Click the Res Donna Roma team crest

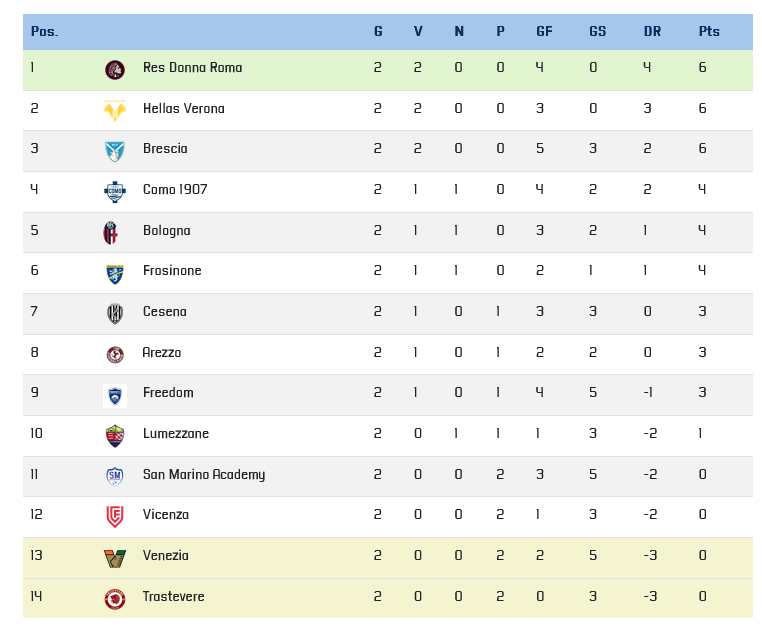tap(115, 70)
